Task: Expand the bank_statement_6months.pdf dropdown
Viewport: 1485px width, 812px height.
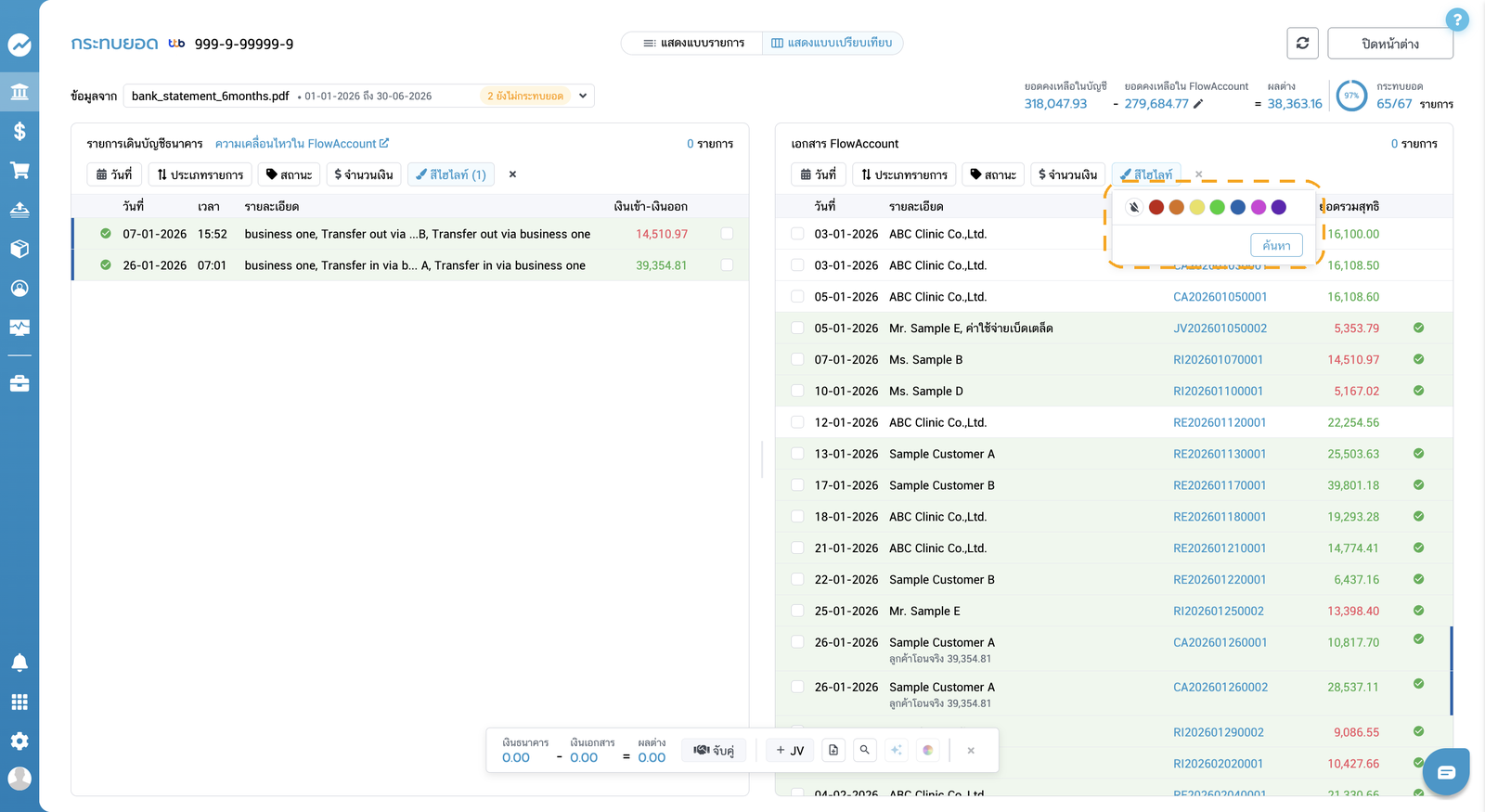Action: click(583, 96)
